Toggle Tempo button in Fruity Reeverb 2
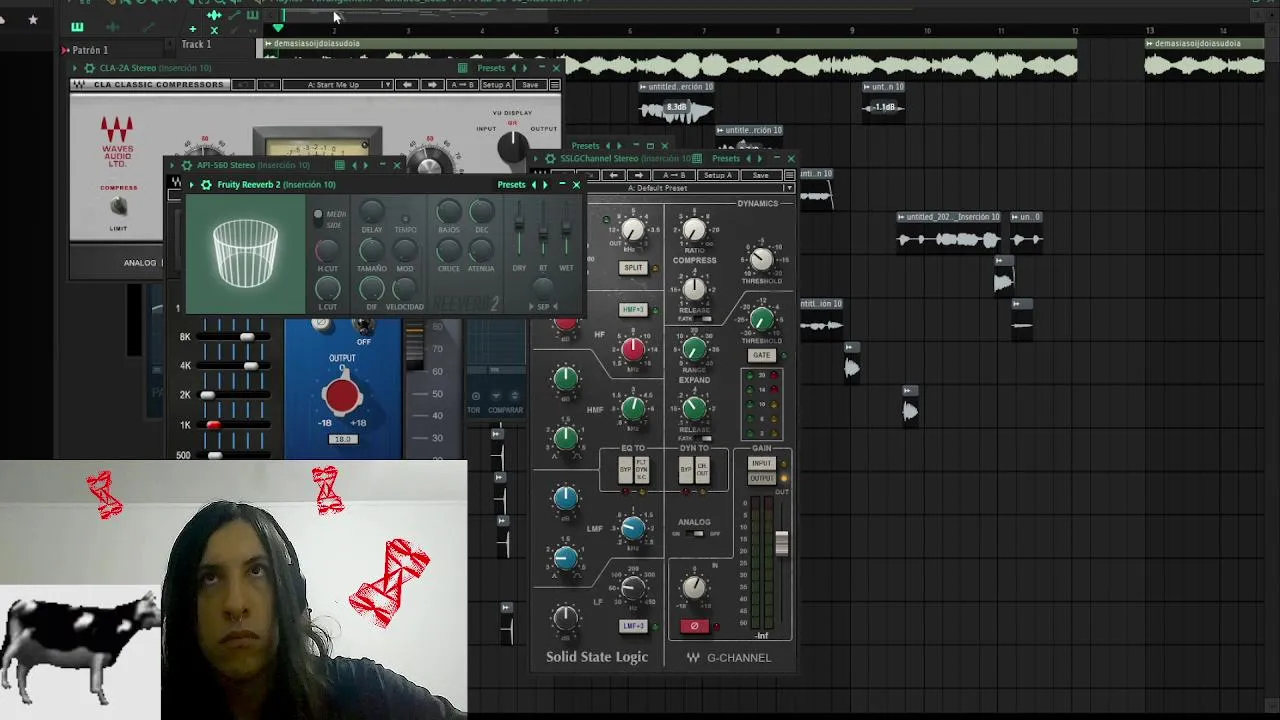 tap(405, 217)
